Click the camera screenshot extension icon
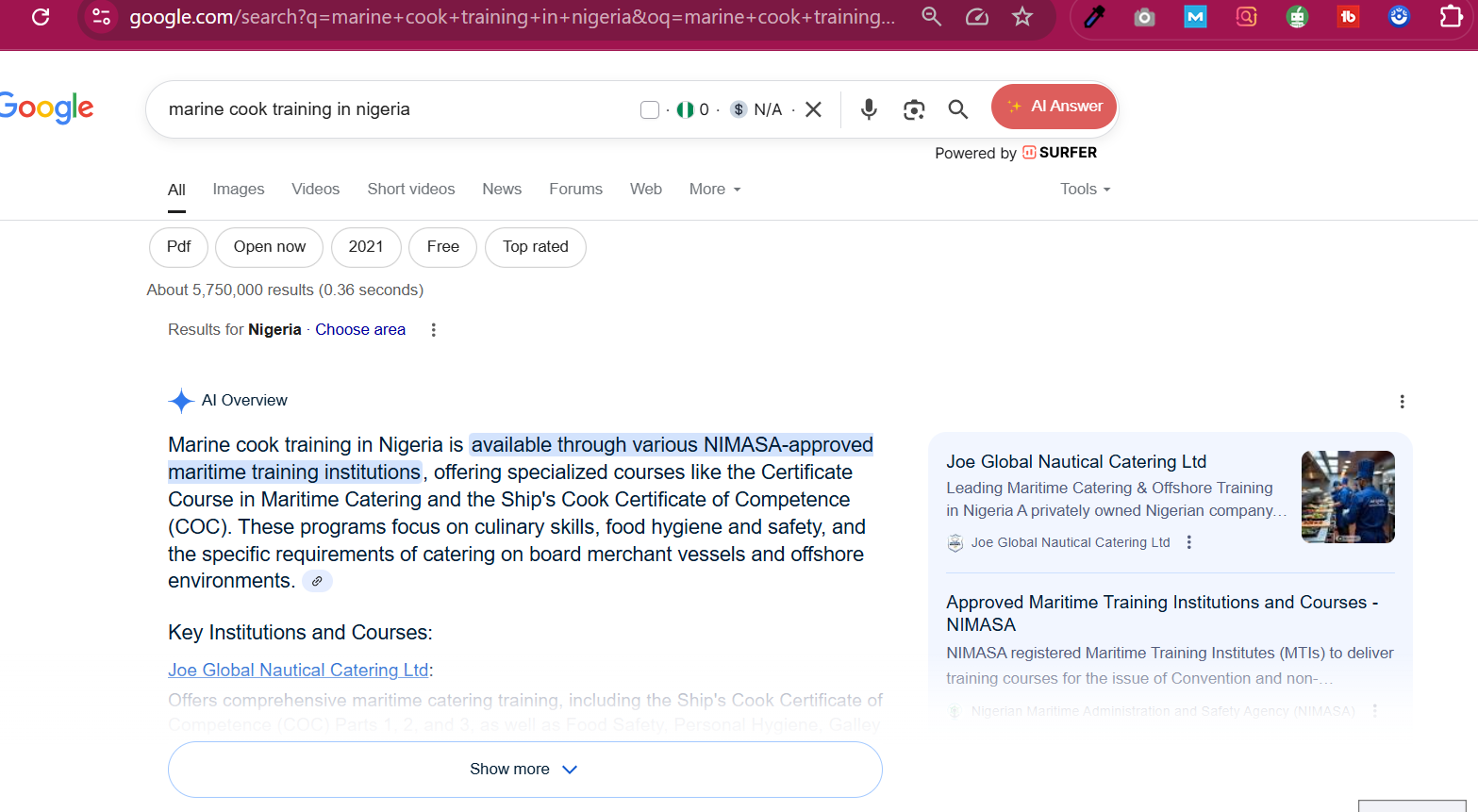This screenshot has height=812, width=1478. click(1144, 17)
